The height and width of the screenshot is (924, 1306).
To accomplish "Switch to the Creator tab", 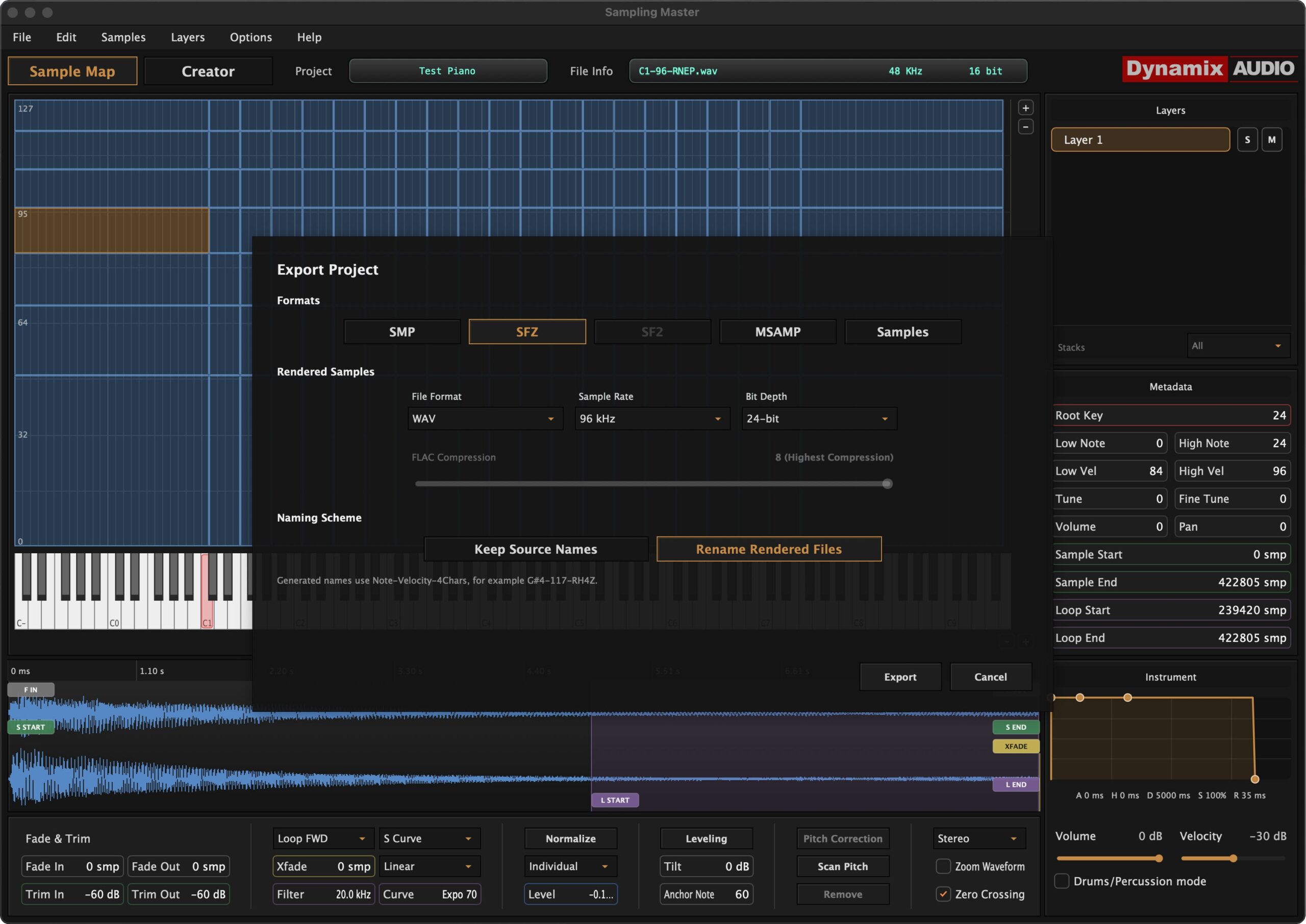I will [208, 71].
